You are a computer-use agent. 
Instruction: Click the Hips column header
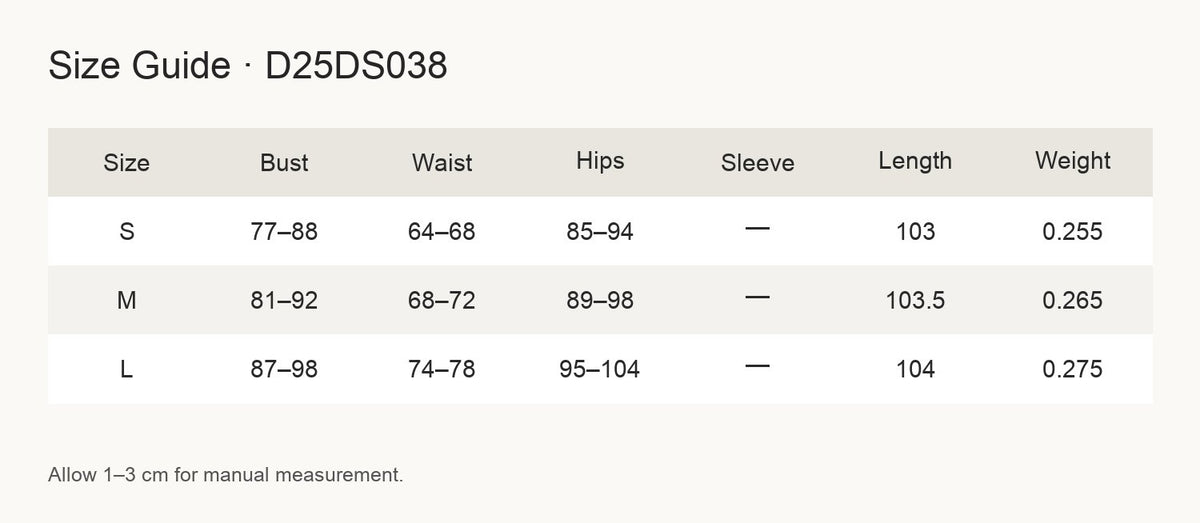(600, 161)
